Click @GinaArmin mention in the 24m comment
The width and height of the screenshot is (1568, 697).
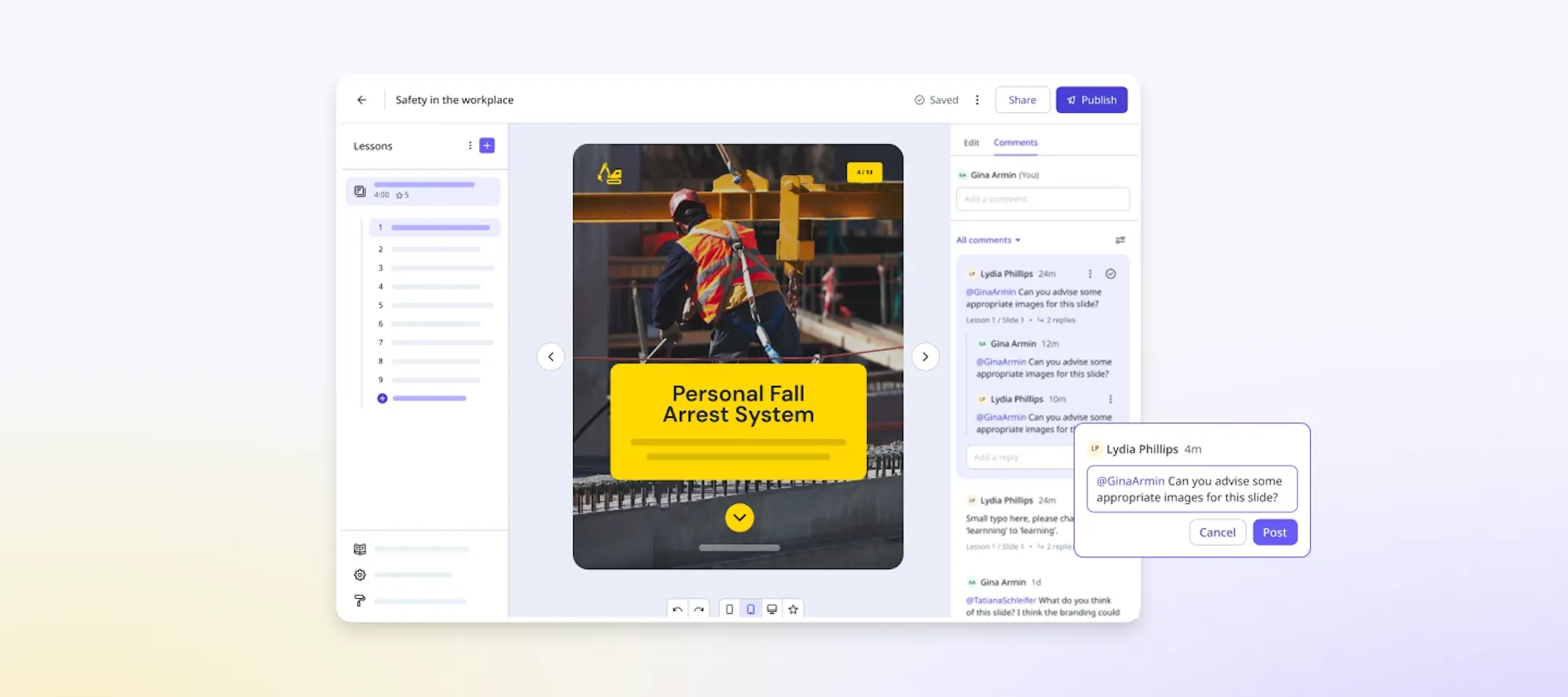click(x=991, y=292)
